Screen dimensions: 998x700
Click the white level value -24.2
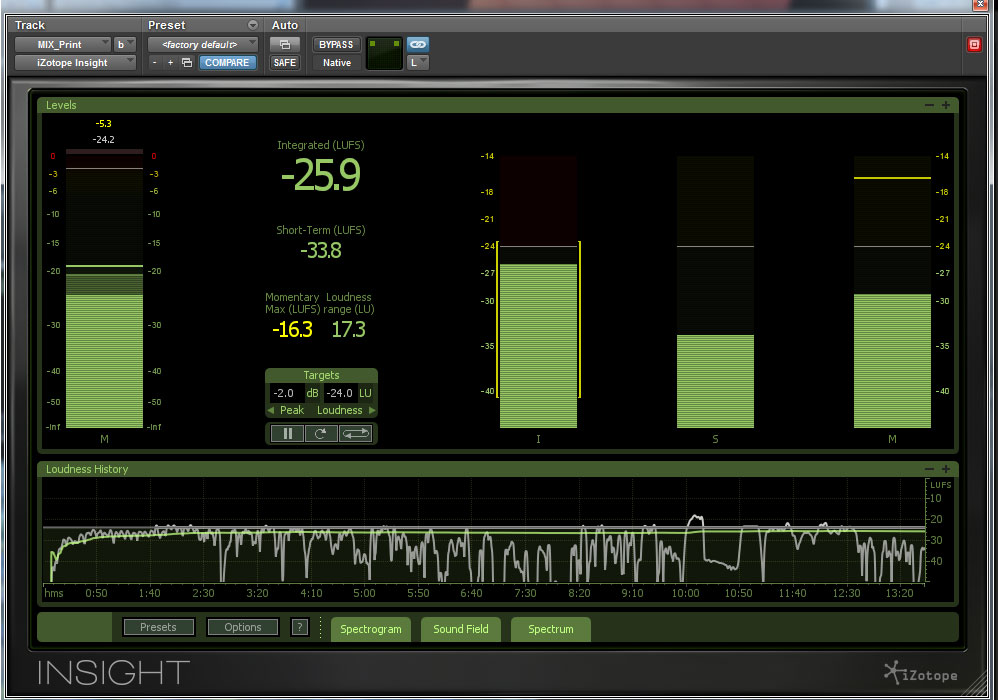(104, 139)
